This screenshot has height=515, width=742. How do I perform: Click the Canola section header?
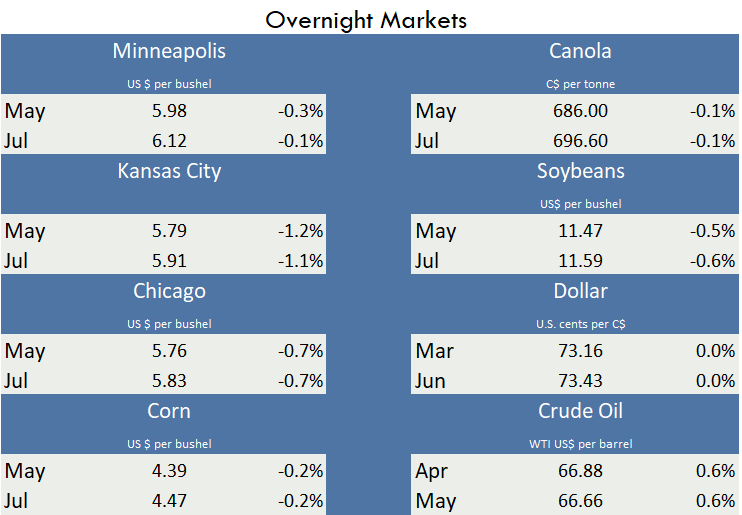580,51
